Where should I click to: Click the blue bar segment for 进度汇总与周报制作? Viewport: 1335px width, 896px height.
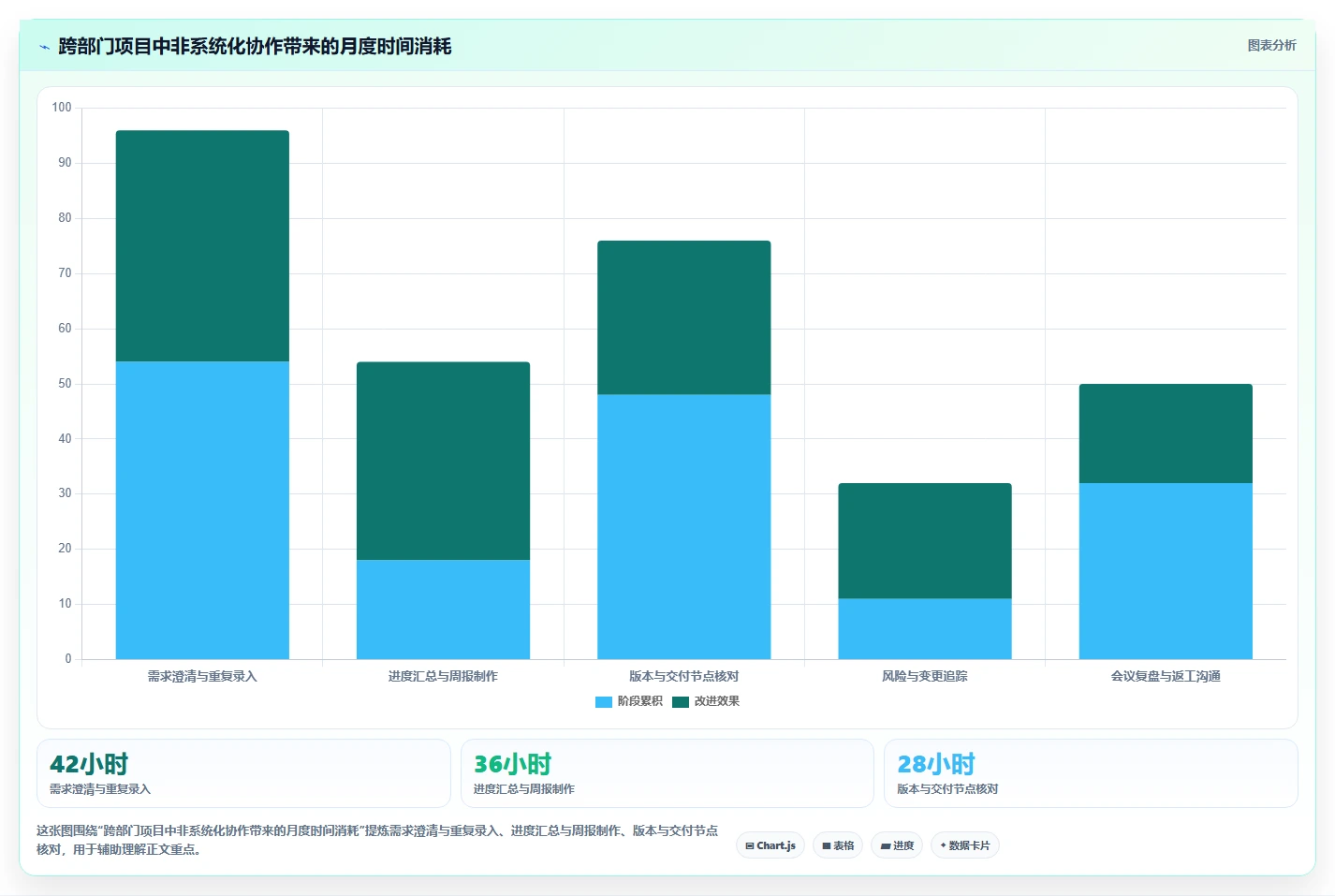click(443, 610)
